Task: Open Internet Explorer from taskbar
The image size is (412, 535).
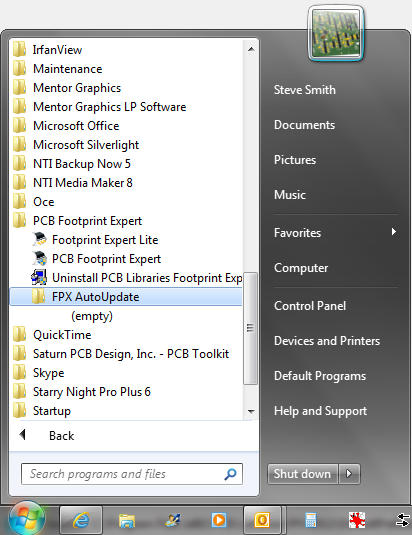Action: (81, 520)
